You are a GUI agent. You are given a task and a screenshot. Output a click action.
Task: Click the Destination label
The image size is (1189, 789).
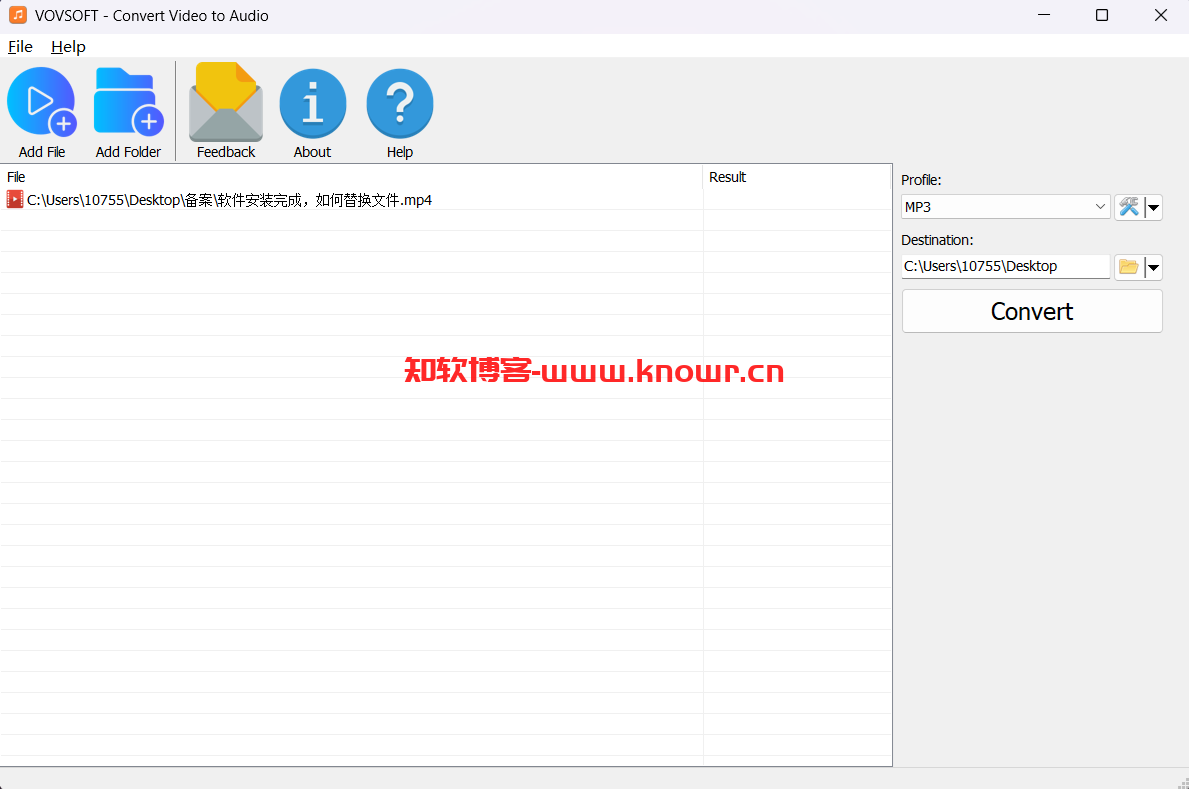pyautogui.click(x=937, y=240)
